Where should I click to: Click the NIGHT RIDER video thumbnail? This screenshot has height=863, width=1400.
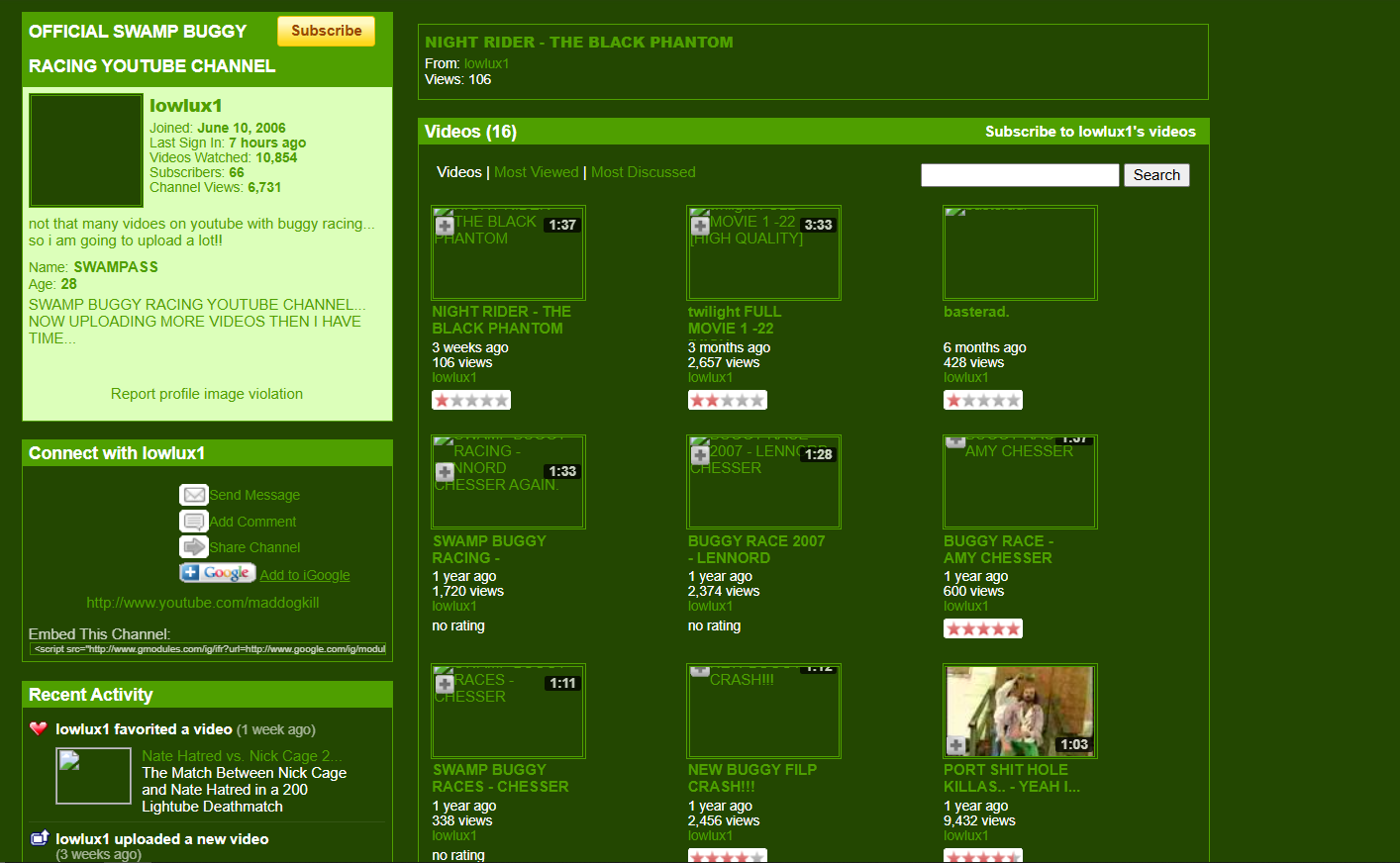pos(509,252)
